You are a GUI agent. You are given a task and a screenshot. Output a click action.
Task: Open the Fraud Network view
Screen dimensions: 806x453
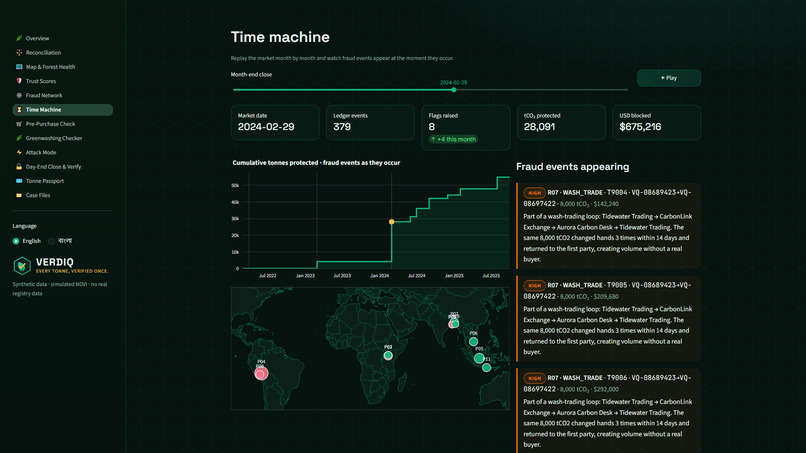[x=44, y=95]
